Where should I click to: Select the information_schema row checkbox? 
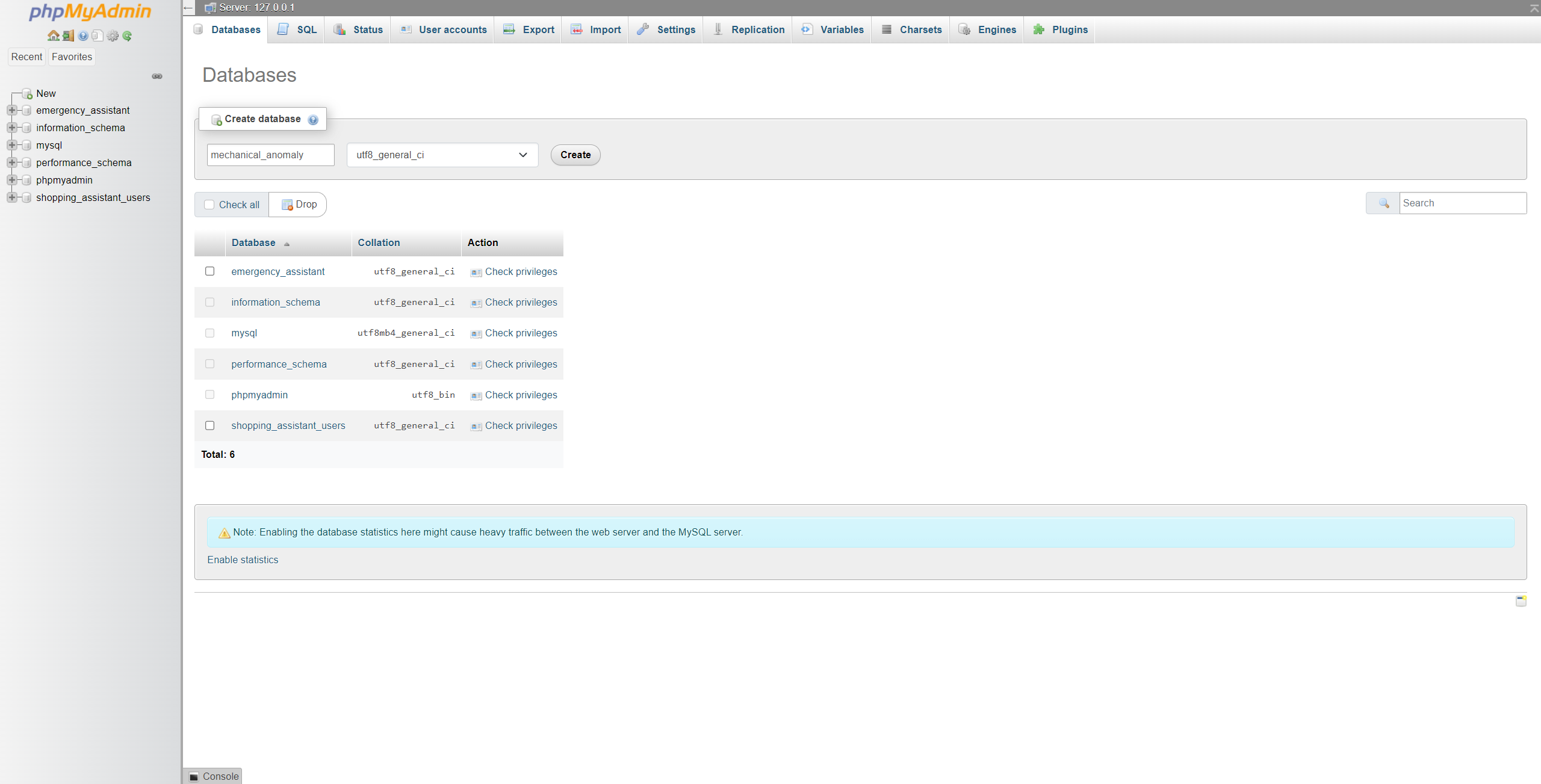[209, 302]
